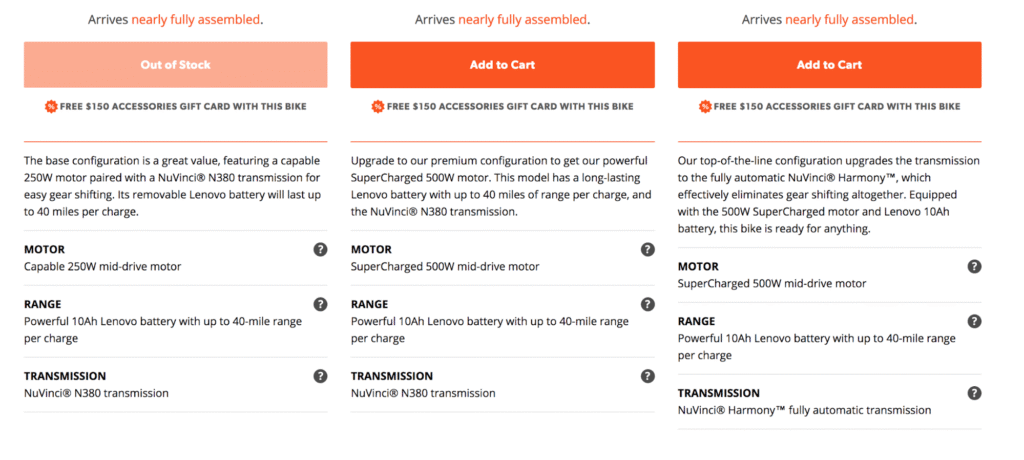Show Motor help tooltip in the right column
Image resolution: width=1024 pixels, height=460 pixels.
tap(974, 266)
